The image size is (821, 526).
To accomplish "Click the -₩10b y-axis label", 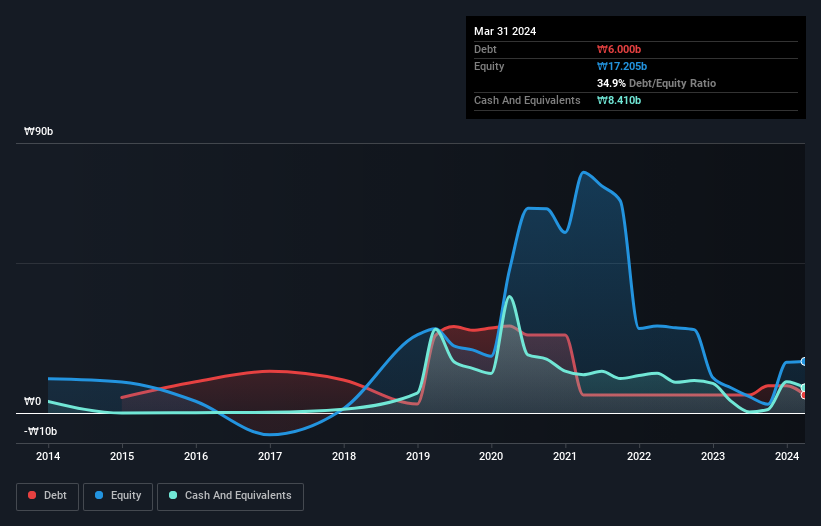I will (x=40, y=431).
